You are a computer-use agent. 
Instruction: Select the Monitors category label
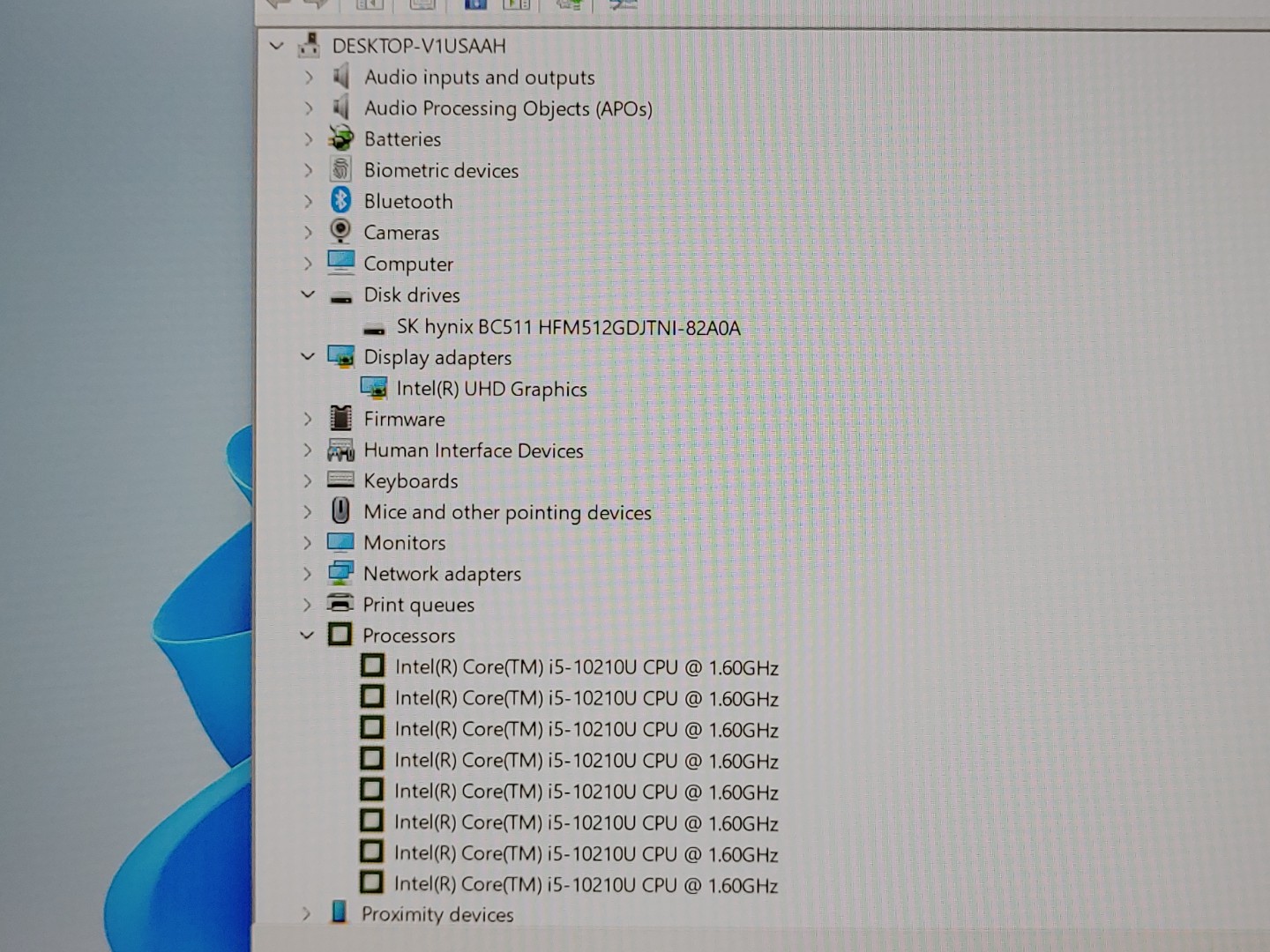coord(405,543)
